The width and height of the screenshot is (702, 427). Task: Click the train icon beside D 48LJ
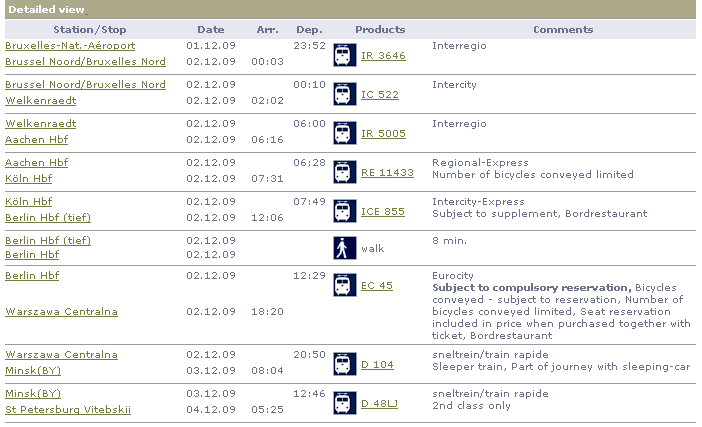[x=344, y=403]
